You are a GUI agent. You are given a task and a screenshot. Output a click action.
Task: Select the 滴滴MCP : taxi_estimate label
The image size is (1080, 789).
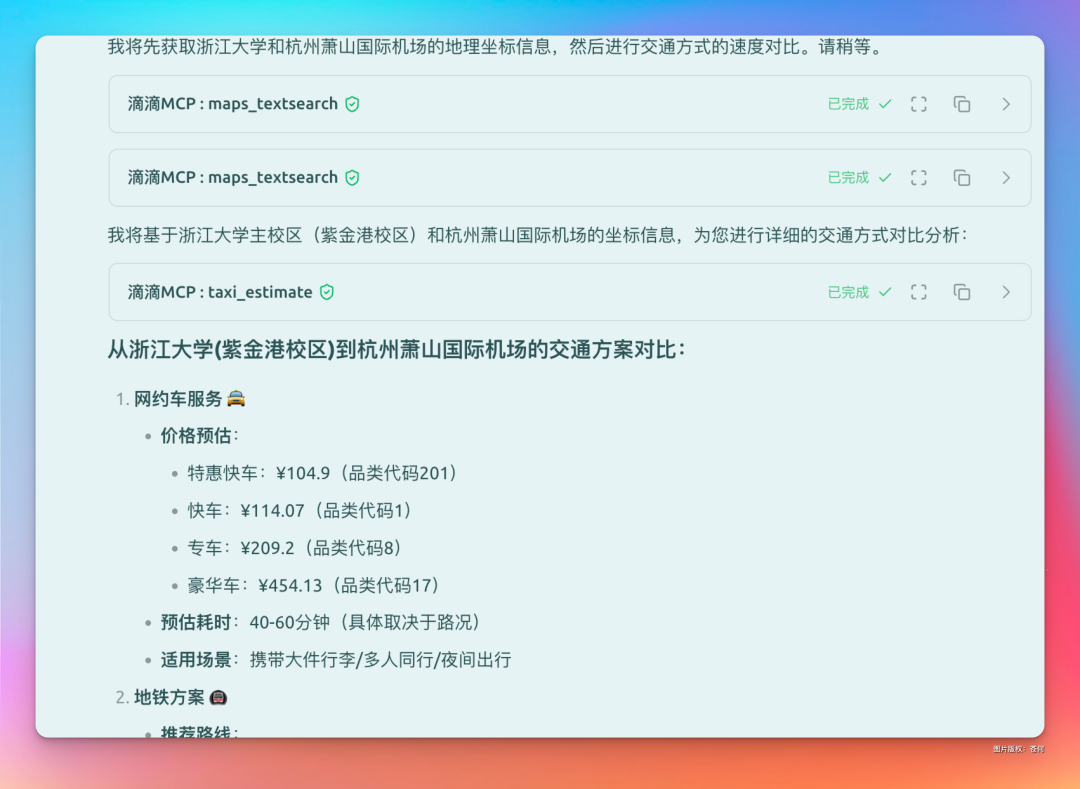coord(220,292)
